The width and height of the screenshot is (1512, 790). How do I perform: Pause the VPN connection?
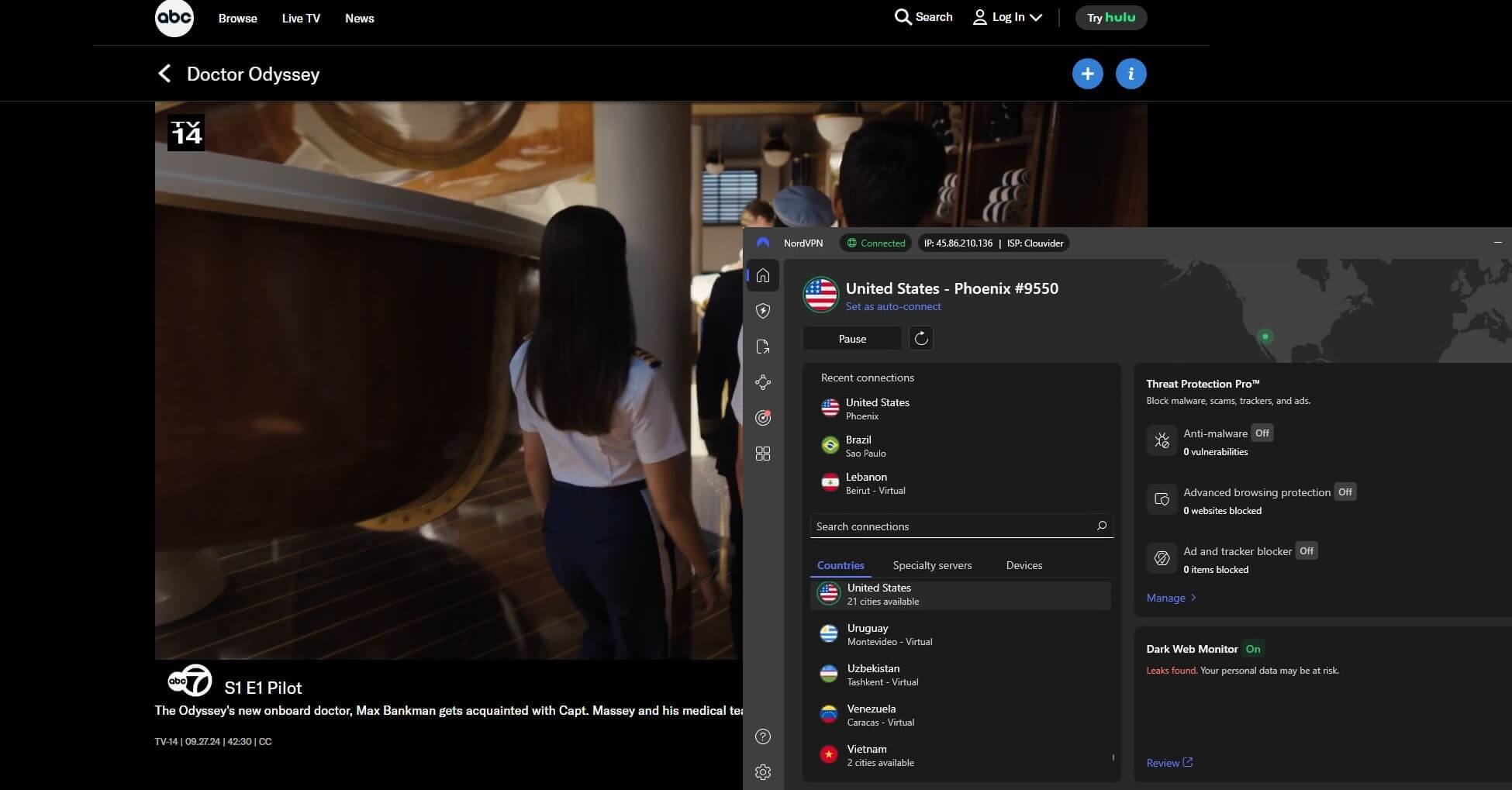click(x=852, y=339)
